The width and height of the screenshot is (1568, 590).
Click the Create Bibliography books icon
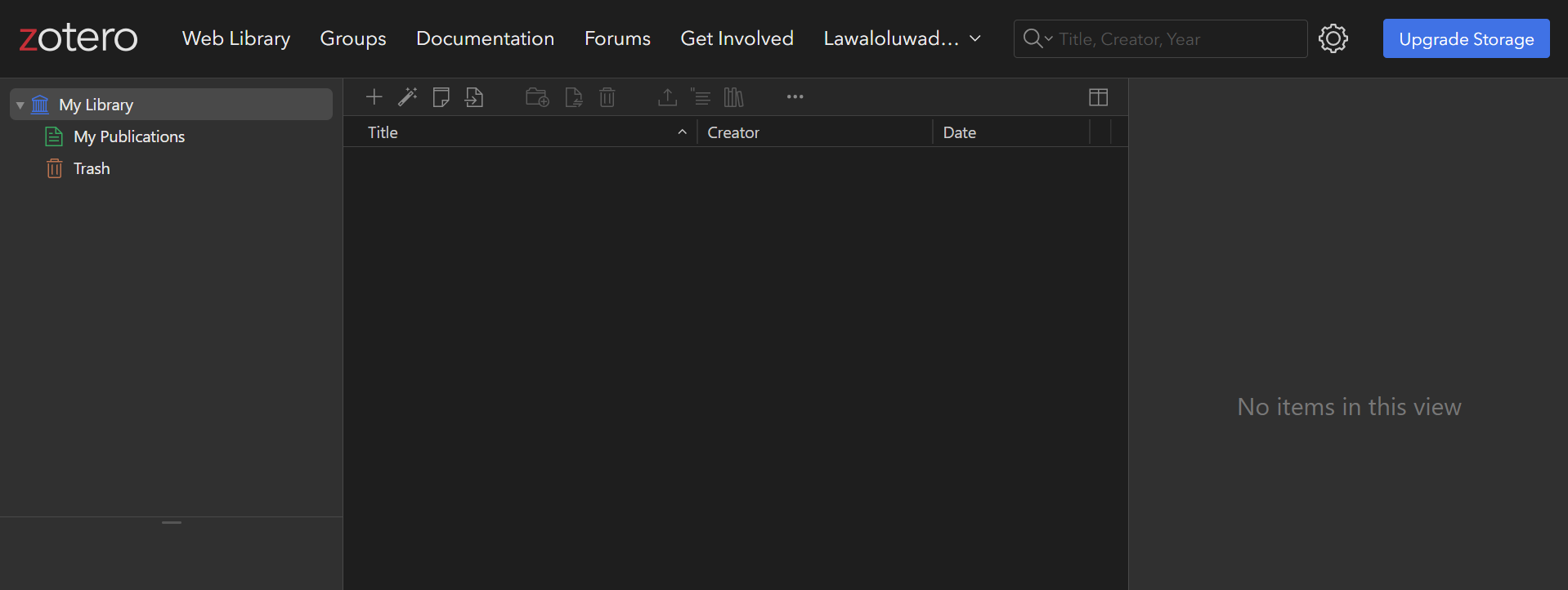(733, 97)
